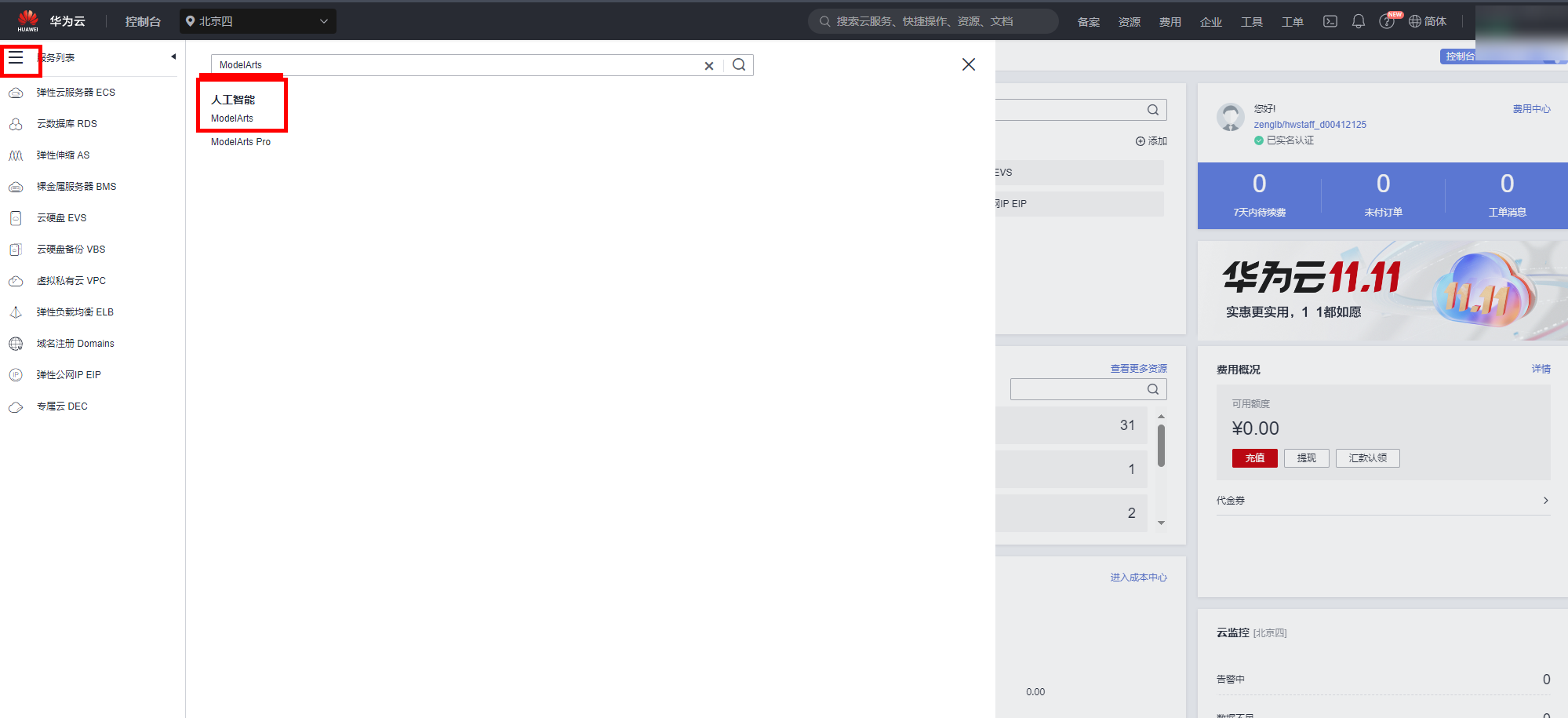Select 弹性云服务器 ECS in sidebar

76,93
